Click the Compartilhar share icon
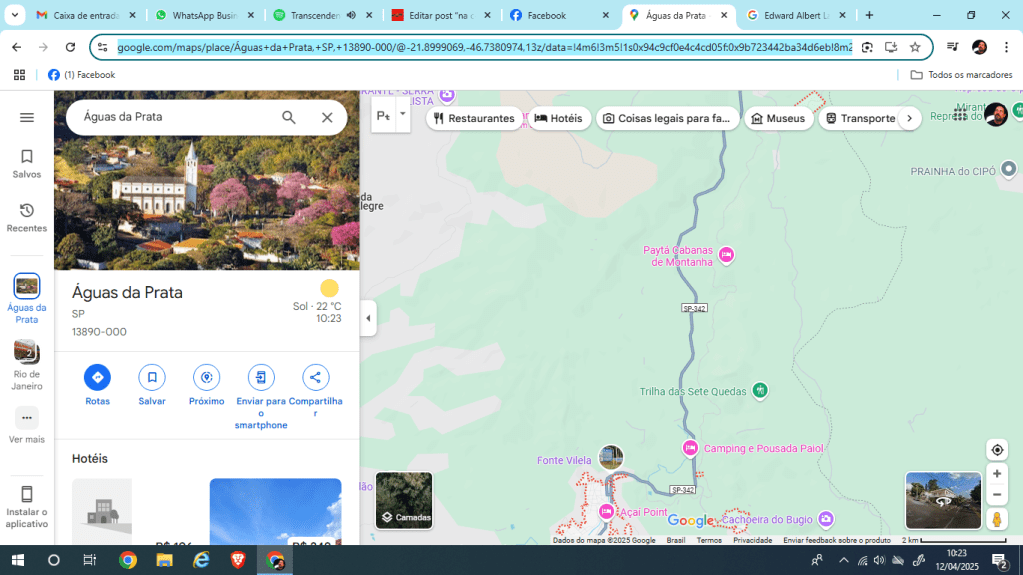Image resolution: width=1023 pixels, height=575 pixels. click(x=315, y=378)
